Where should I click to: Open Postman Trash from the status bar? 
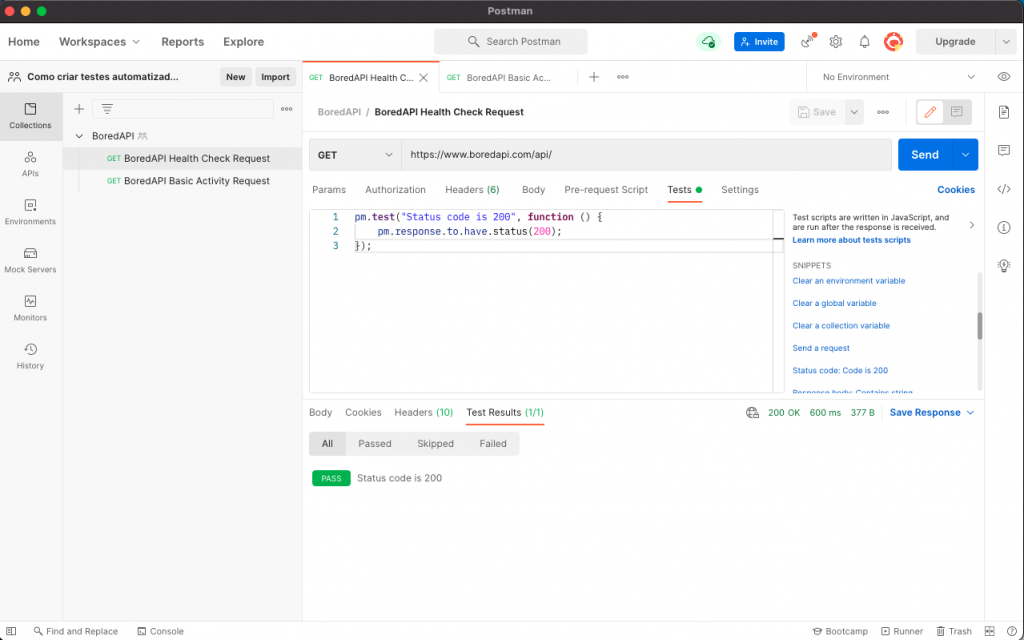(x=955, y=631)
